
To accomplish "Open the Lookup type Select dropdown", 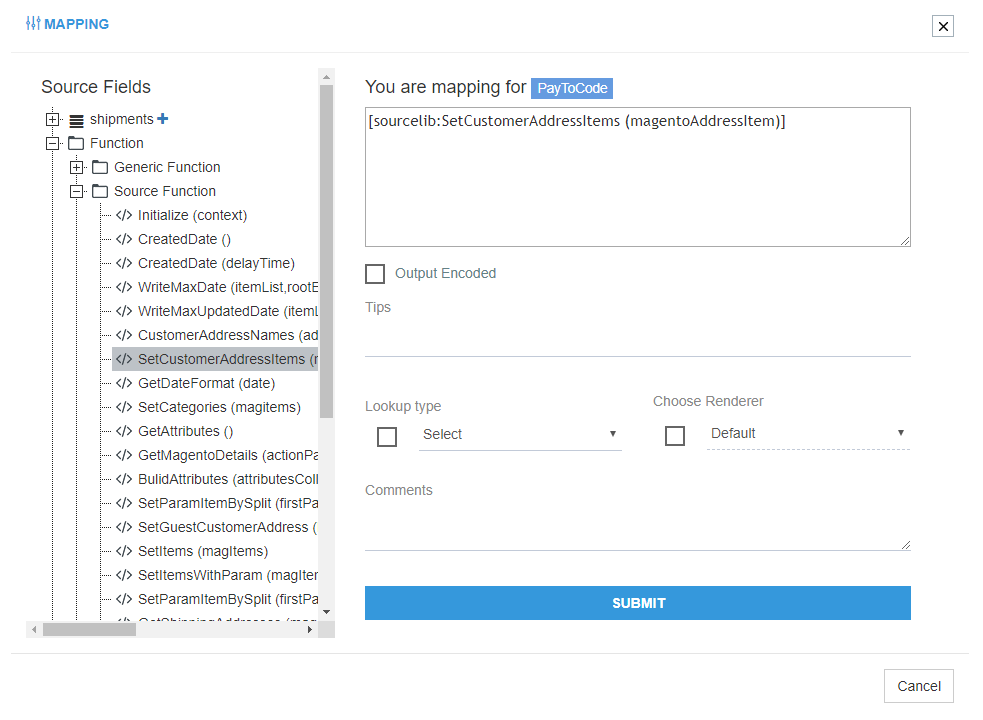I will point(520,434).
